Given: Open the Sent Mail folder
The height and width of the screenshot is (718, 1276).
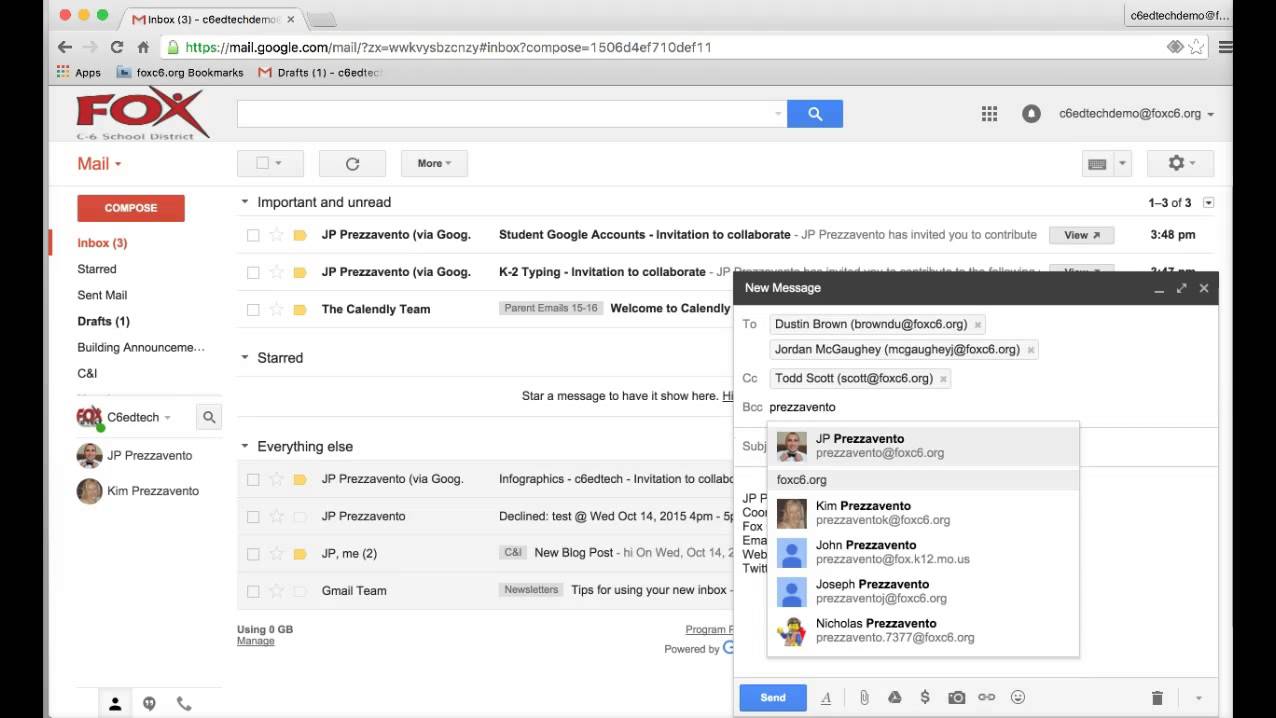Looking at the screenshot, I should [102, 295].
